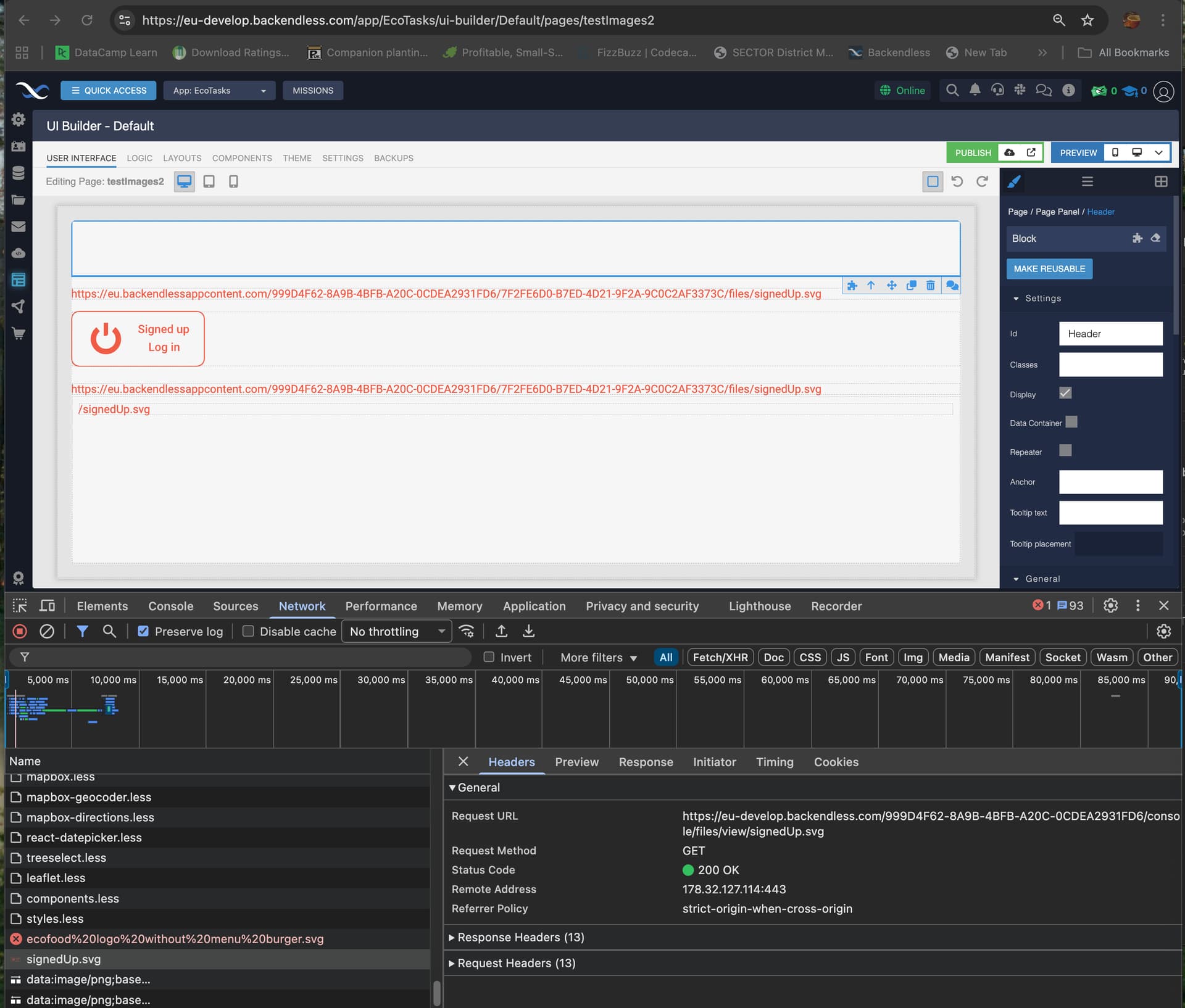Click the MAKE REUSABLE button
Image resolution: width=1185 pixels, height=1008 pixels.
[1049, 268]
